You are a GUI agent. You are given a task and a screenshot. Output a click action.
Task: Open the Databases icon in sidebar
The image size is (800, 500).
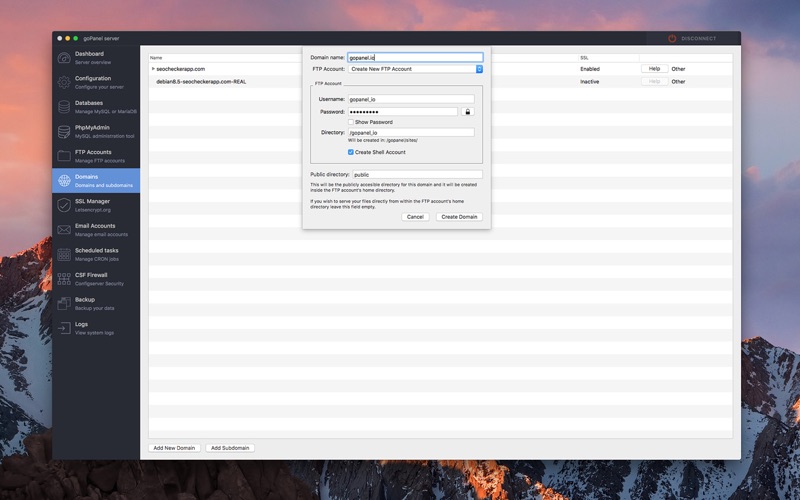[64, 107]
